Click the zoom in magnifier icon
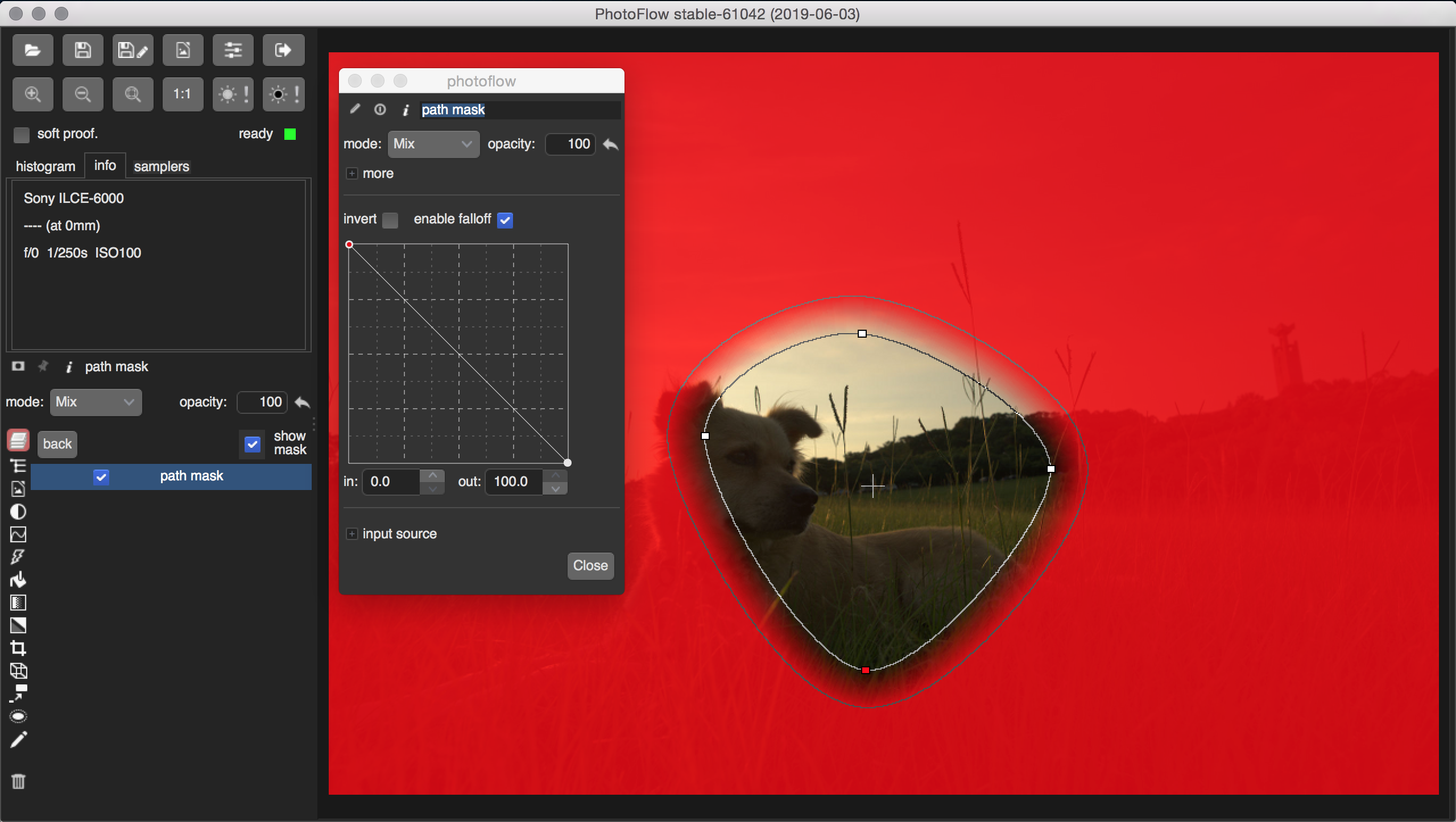This screenshot has width=1456, height=822. coord(32,94)
